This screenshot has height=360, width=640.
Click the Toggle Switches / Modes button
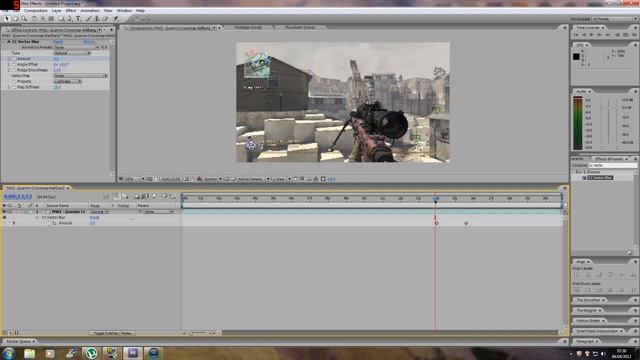[x=113, y=333]
